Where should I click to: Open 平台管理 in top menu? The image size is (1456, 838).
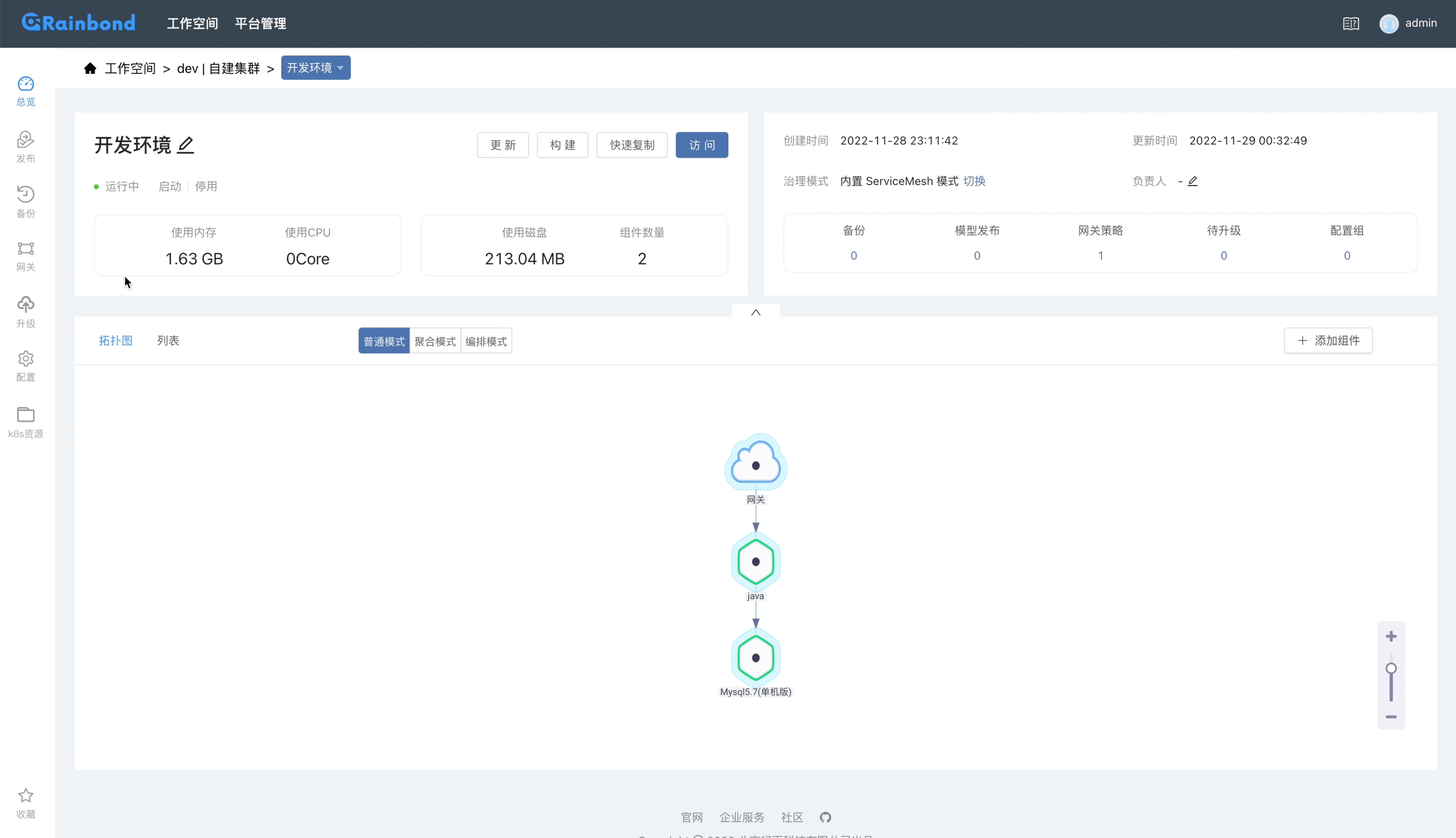261,24
